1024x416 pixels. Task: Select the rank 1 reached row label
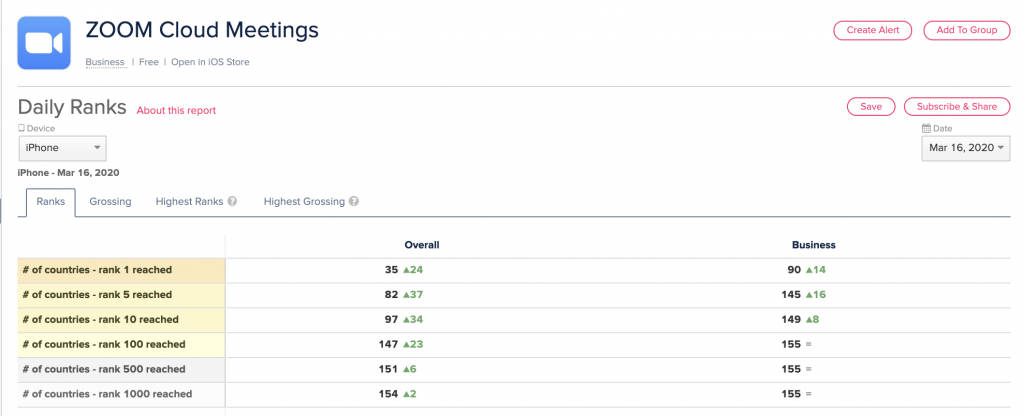click(x=97, y=270)
